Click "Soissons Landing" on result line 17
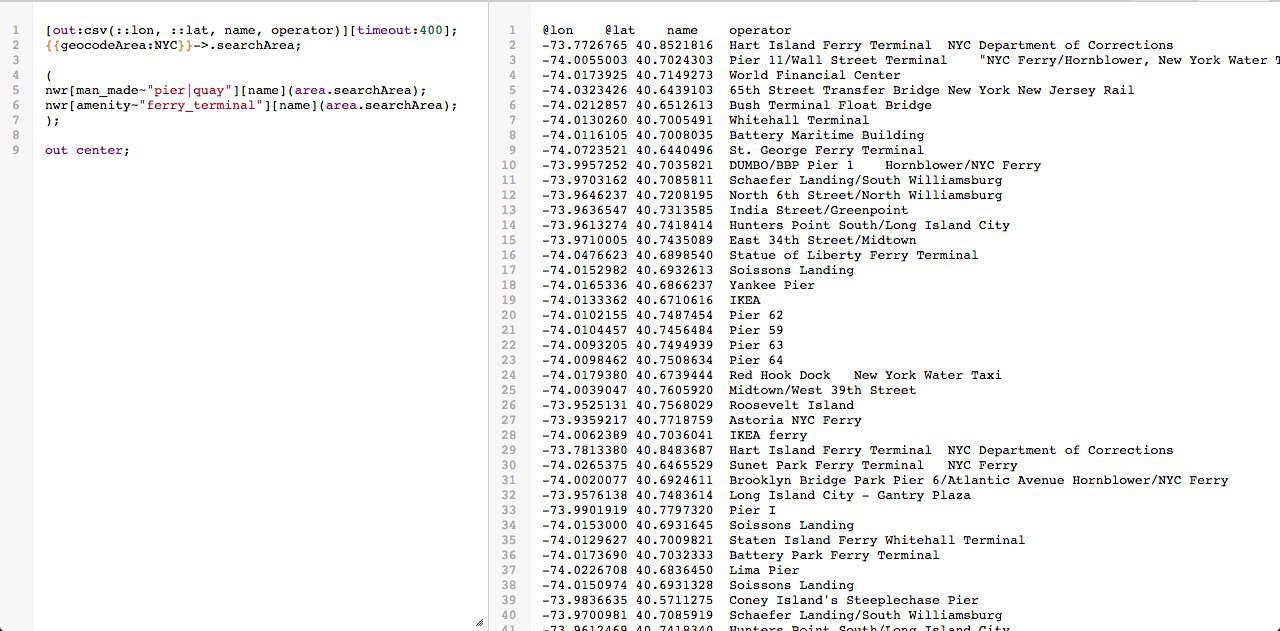 click(791, 270)
